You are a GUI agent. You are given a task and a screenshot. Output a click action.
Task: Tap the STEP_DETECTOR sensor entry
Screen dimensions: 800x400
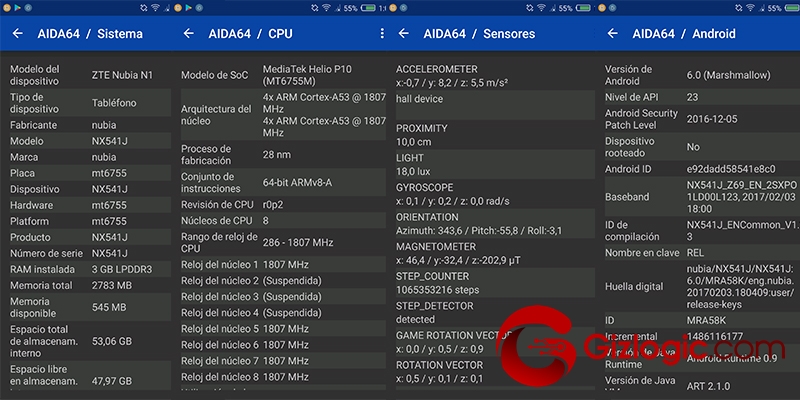494,312
